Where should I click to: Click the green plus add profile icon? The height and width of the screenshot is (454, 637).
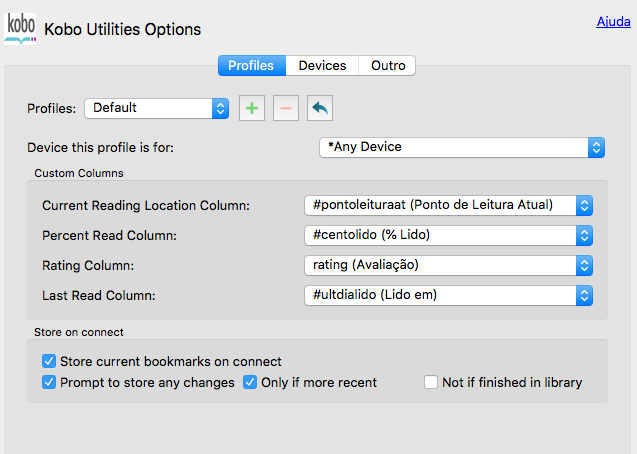coord(252,108)
